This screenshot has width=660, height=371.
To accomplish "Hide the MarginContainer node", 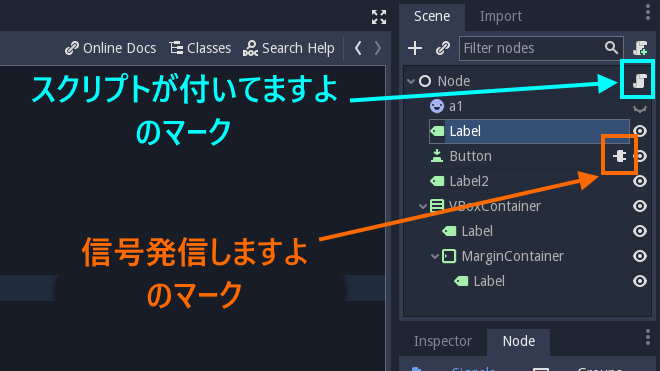I will (640, 256).
